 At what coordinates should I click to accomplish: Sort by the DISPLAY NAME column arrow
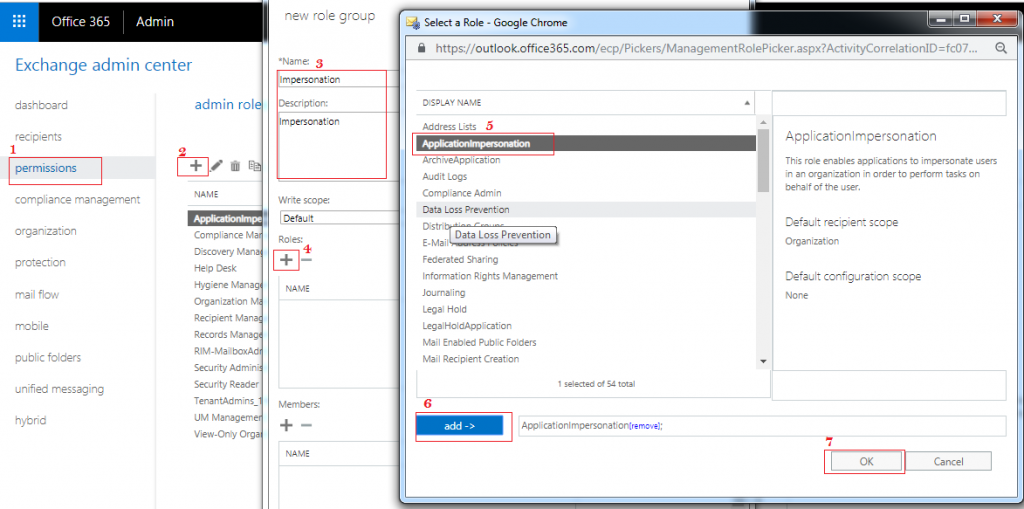(x=746, y=103)
